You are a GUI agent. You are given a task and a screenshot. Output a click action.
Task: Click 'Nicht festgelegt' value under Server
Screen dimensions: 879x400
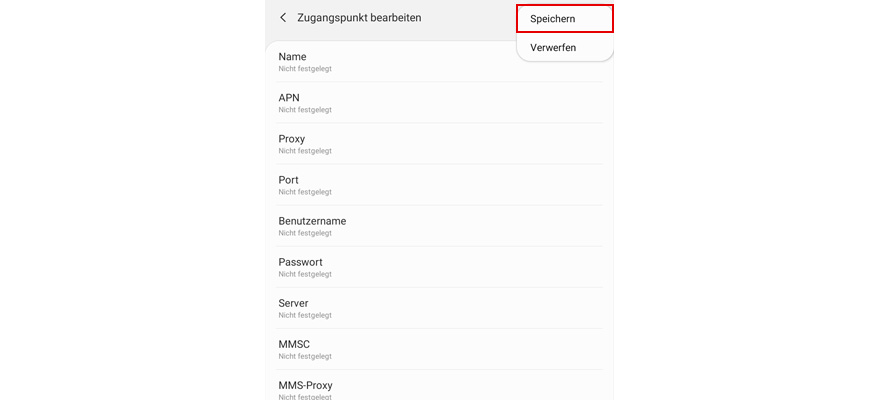[x=305, y=315]
